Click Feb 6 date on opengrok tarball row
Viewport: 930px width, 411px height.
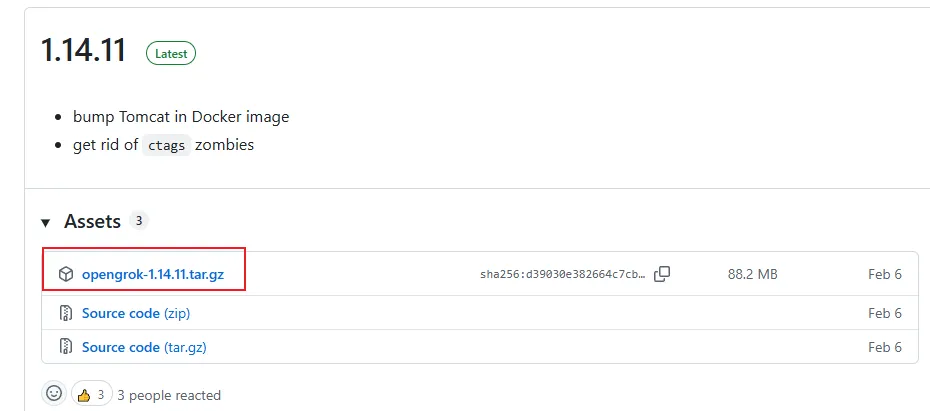click(x=884, y=275)
